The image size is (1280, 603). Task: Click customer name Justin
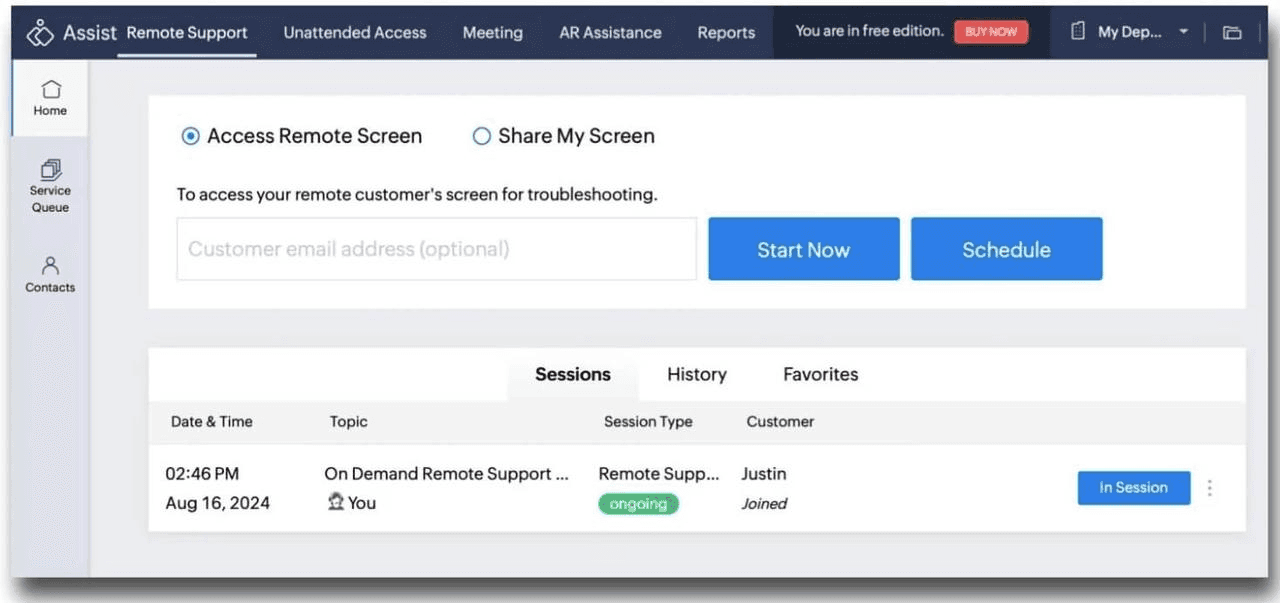[x=764, y=474]
